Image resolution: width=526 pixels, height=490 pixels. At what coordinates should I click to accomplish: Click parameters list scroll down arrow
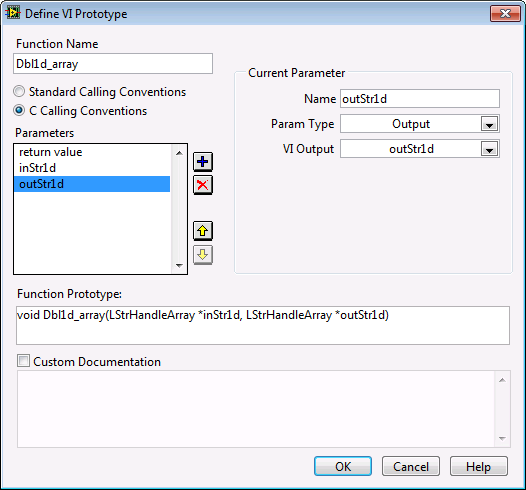(x=179, y=265)
